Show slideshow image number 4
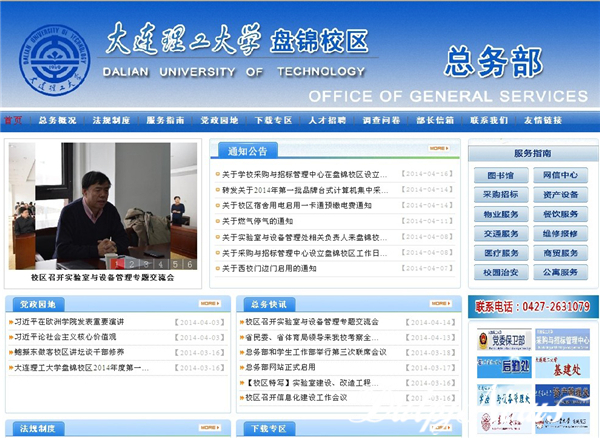The width and height of the screenshot is (600, 438). 161,264
